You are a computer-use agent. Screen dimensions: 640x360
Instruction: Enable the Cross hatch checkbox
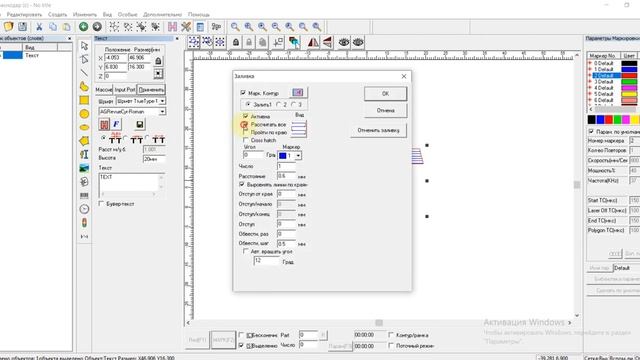tap(246, 140)
